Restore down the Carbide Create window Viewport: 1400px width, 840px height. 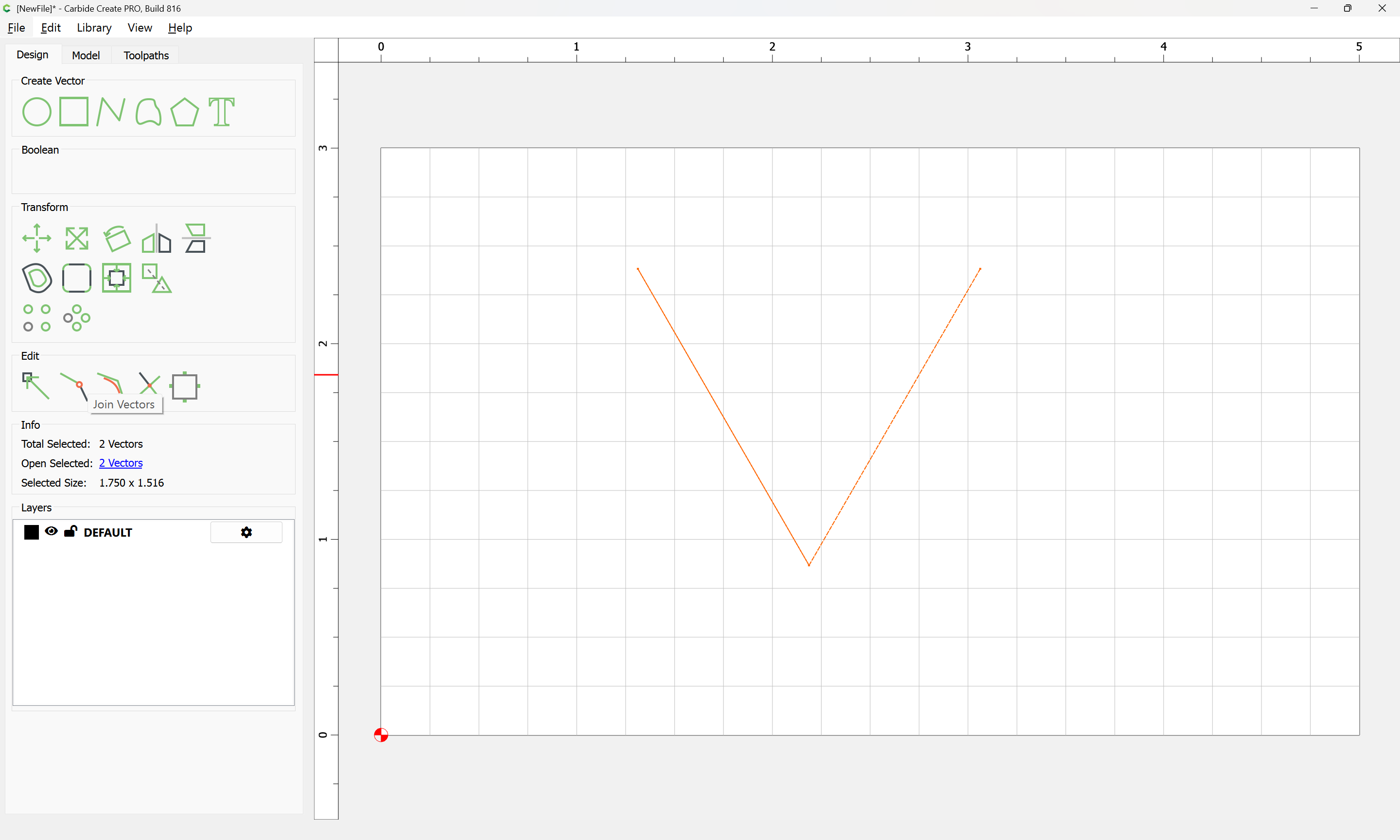tap(1347, 8)
